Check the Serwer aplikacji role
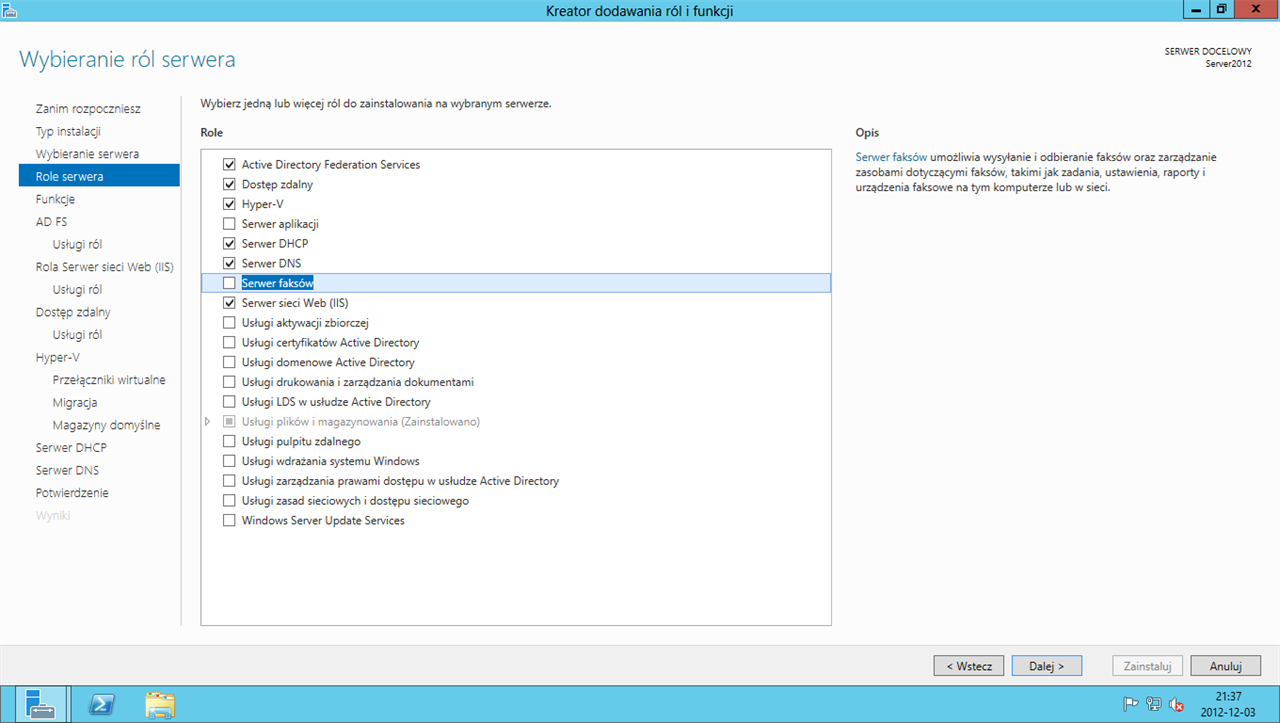 pyautogui.click(x=229, y=224)
